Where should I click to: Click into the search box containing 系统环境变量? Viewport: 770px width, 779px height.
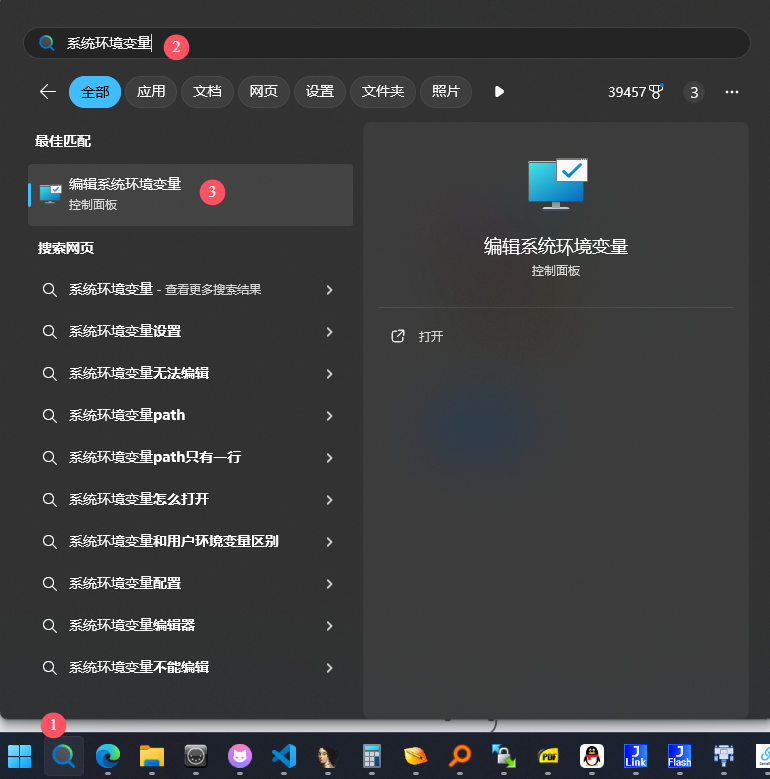click(x=400, y=43)
